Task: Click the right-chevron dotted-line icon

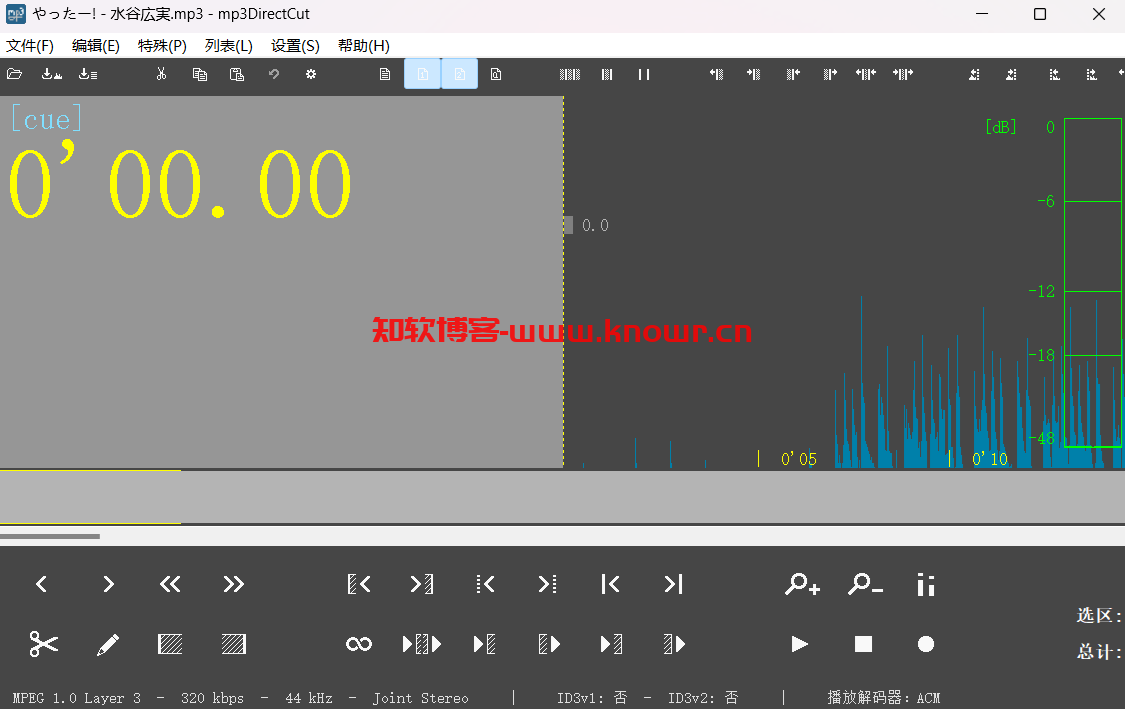Action: tap(547, 584)
